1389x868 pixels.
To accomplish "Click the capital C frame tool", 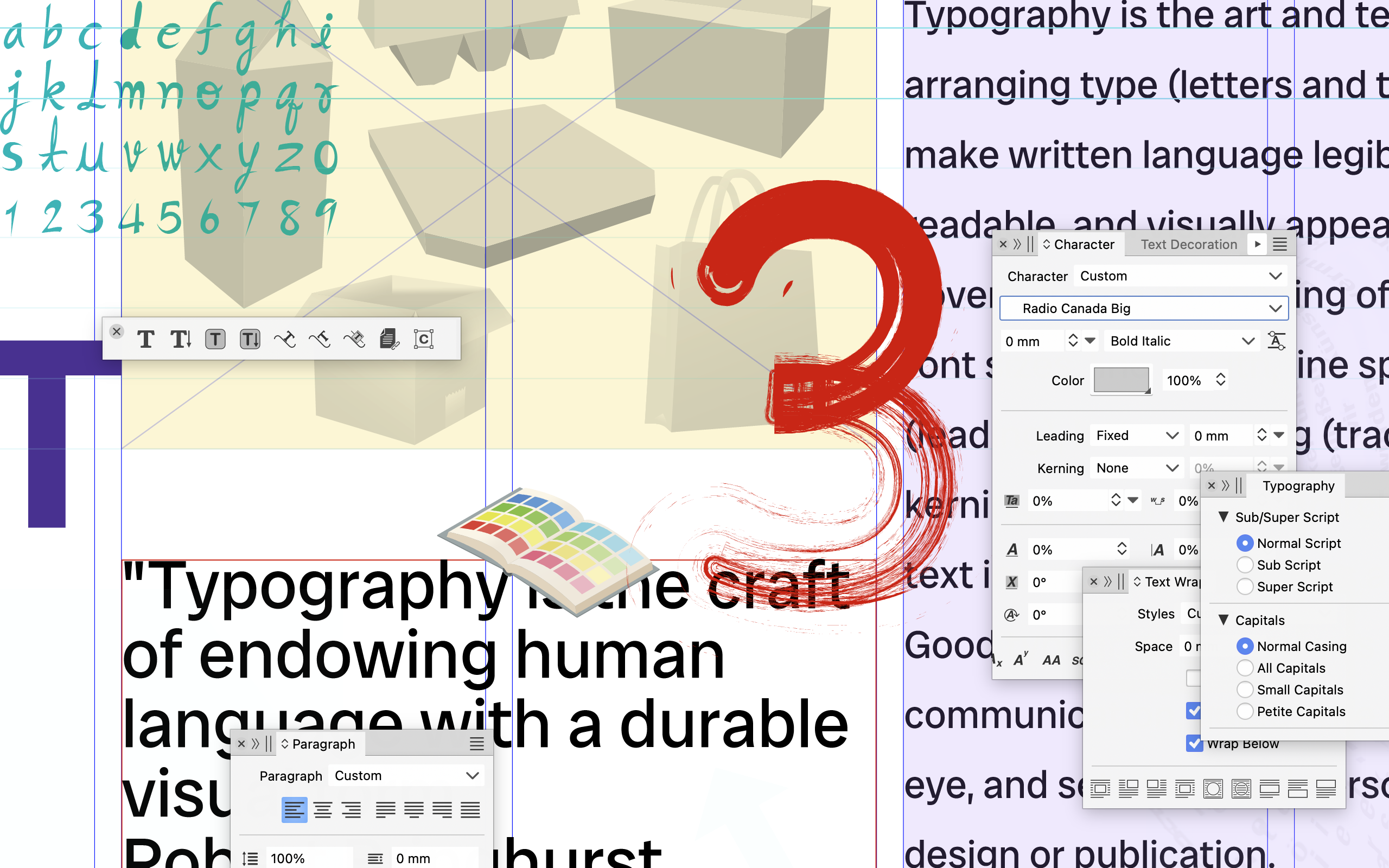I will [424, 339].
